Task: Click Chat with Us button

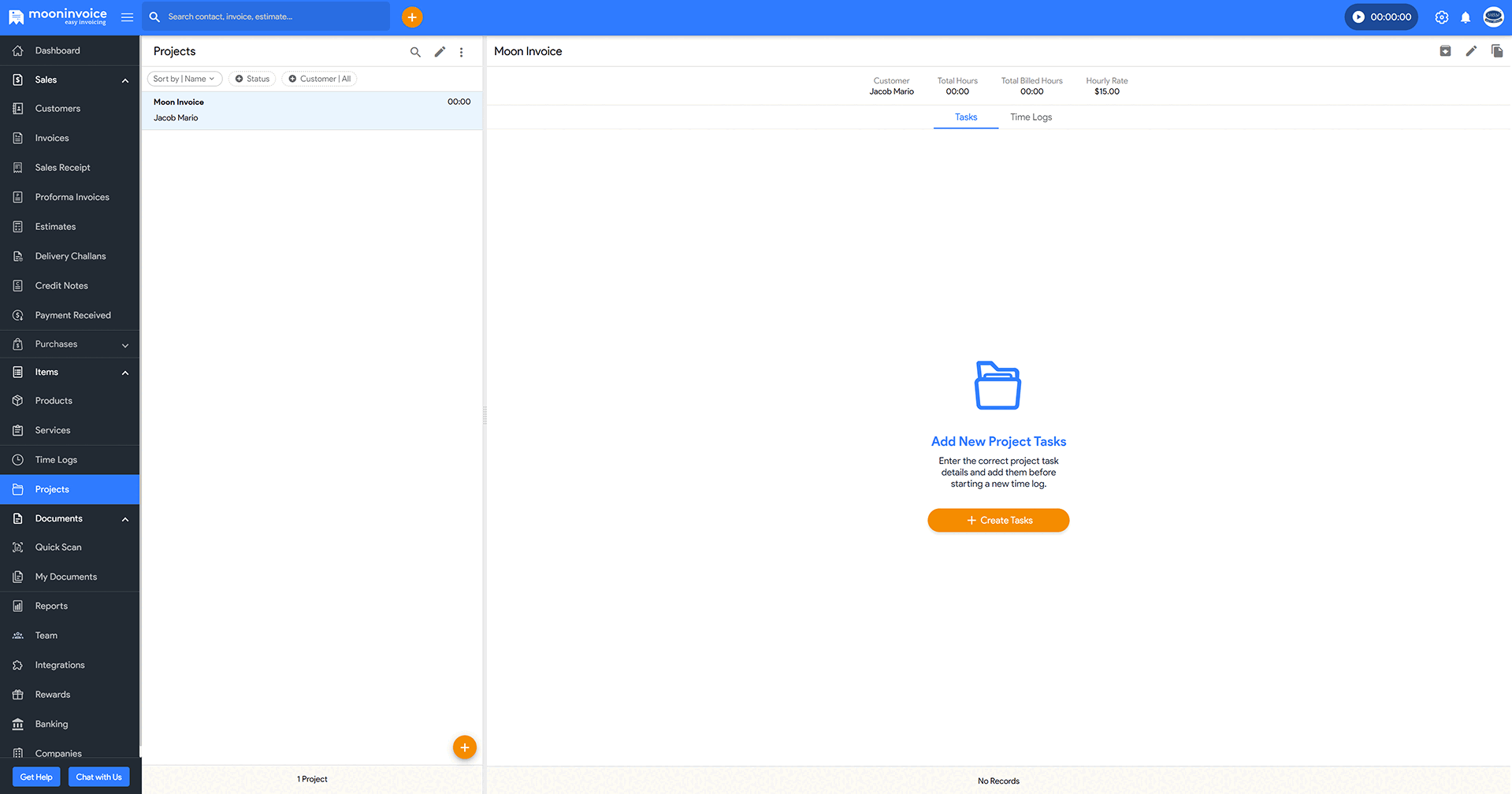Action: [x=98, y=777]
